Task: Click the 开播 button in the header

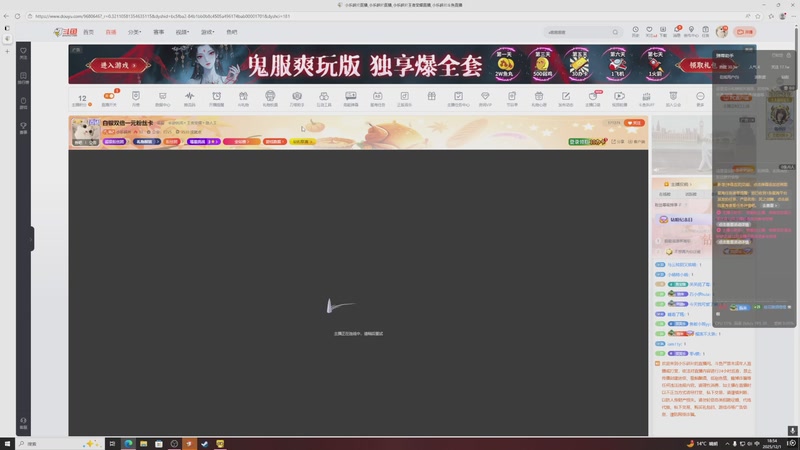Action: click(x=745, y=32)
